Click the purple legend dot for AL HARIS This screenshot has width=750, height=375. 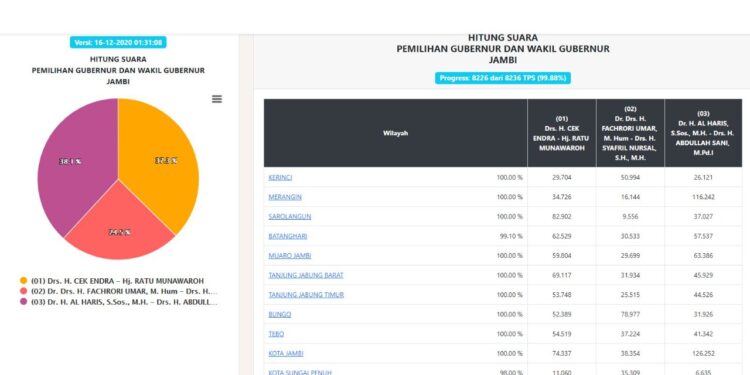tap(23, 302)
